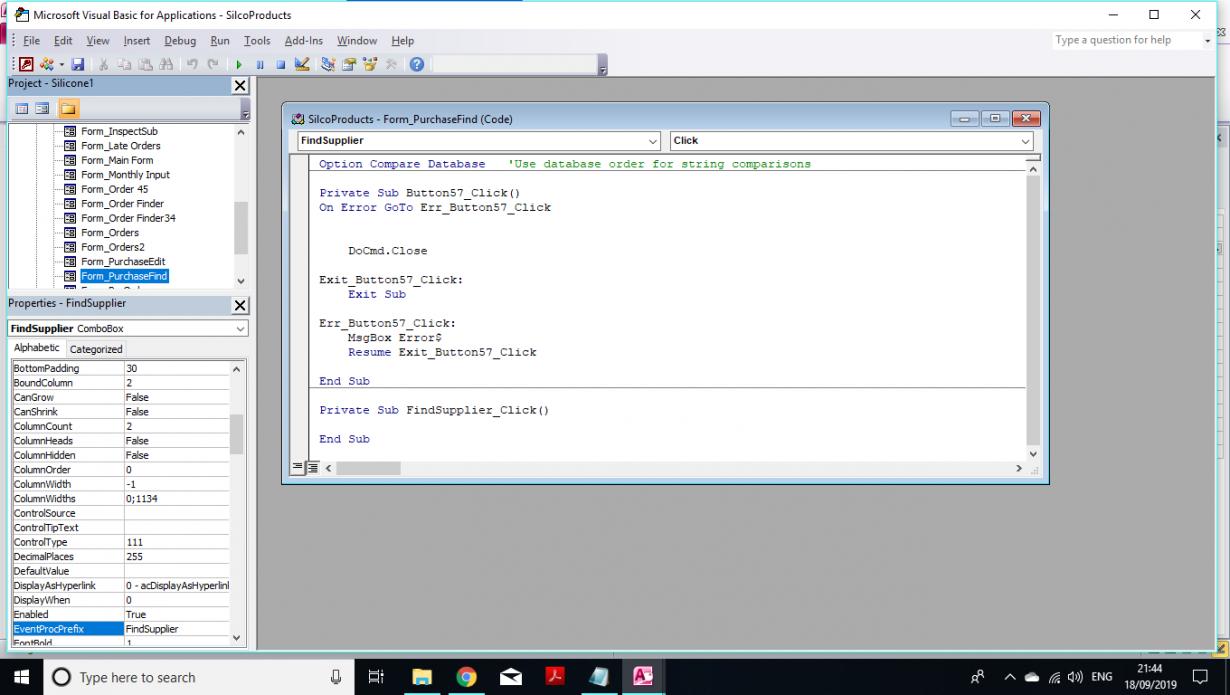Viewport: 1230px width, 695px height.
Task: Click the Insert Module toolbar icon
Action: tap(47, 65)
